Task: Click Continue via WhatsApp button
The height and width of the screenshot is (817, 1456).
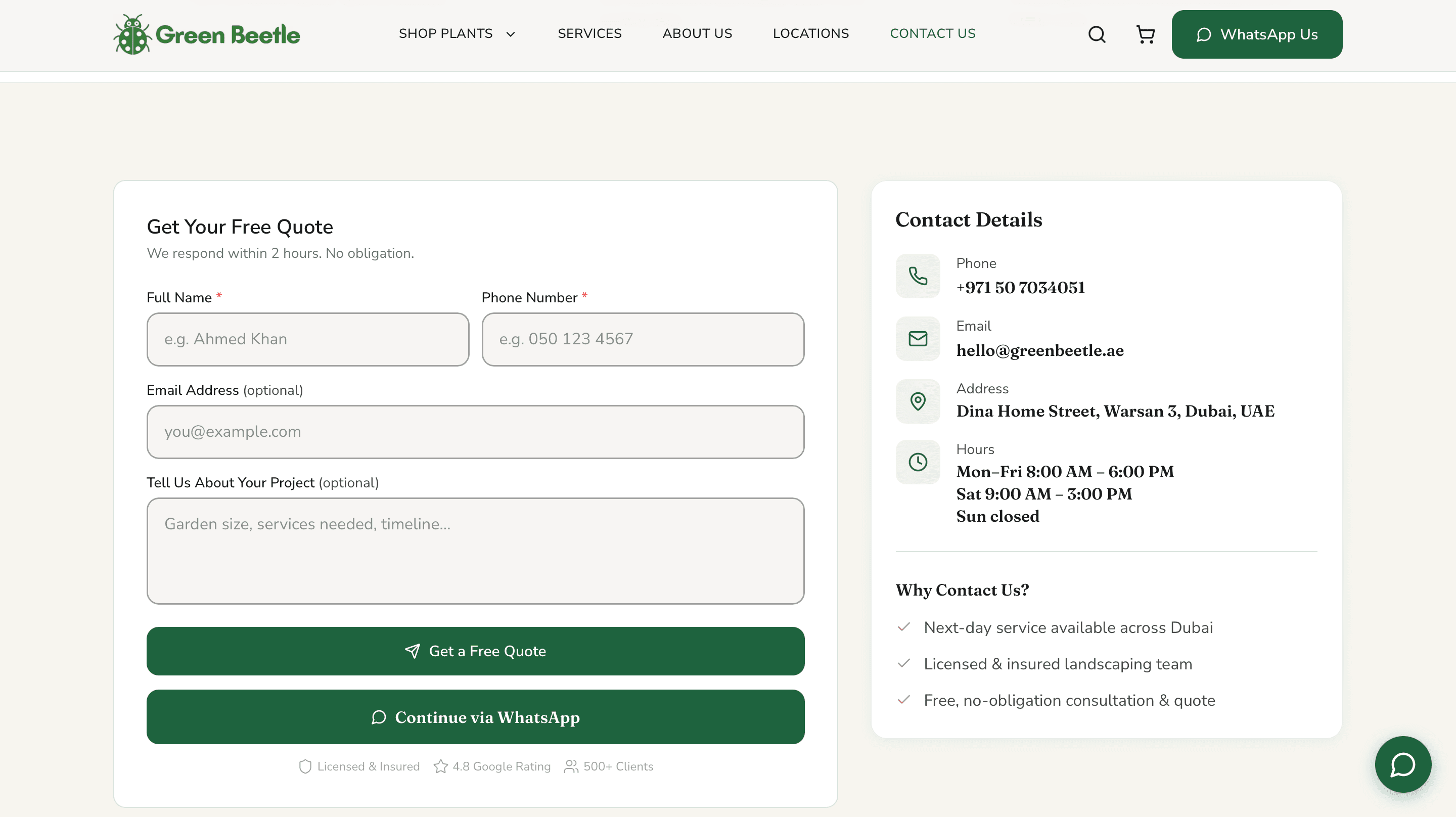Action: pos(475,717)
